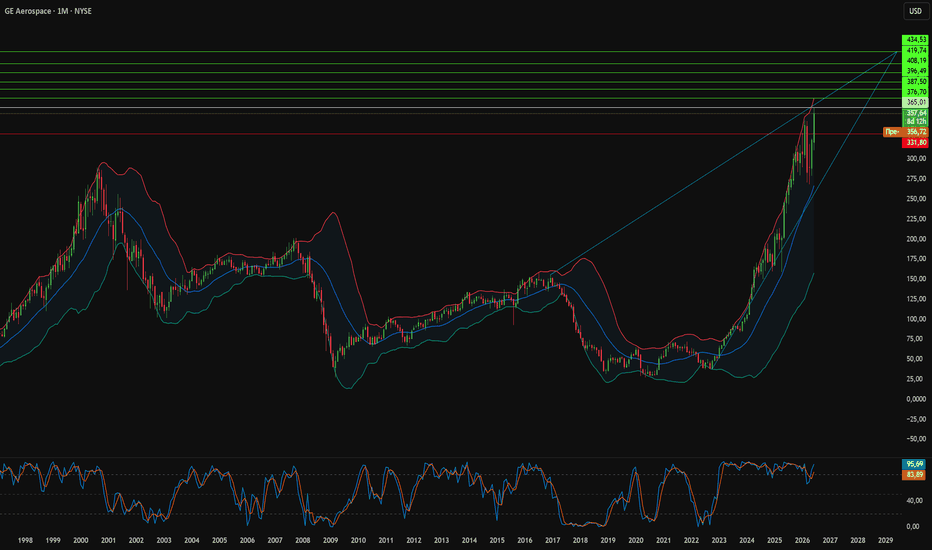Select the 387,50 price label
The width and height of the screenshot is (932, 550).
915,81
